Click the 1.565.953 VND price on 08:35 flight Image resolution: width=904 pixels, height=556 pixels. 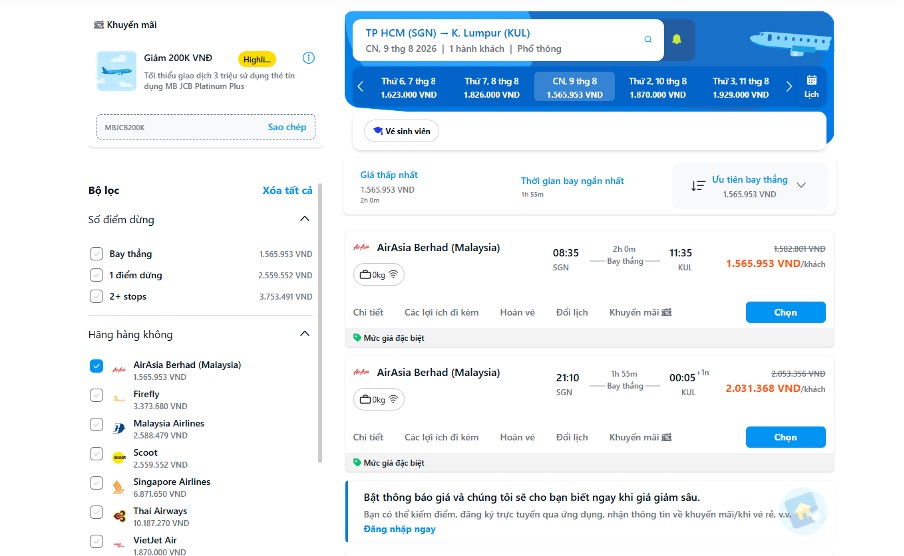(x=763, y=264)
